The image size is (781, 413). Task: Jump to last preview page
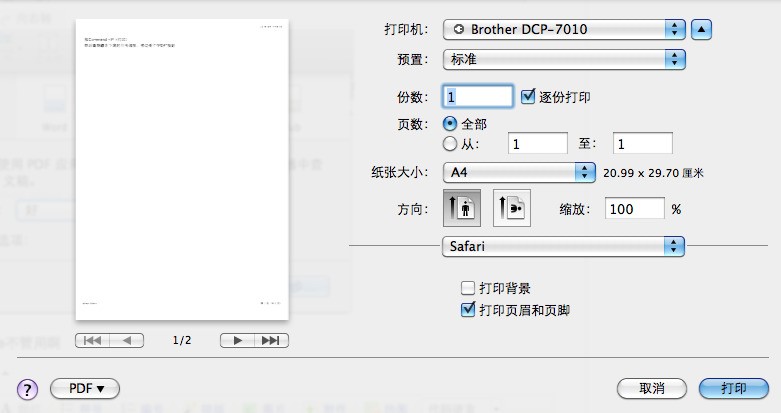point(271,340)
